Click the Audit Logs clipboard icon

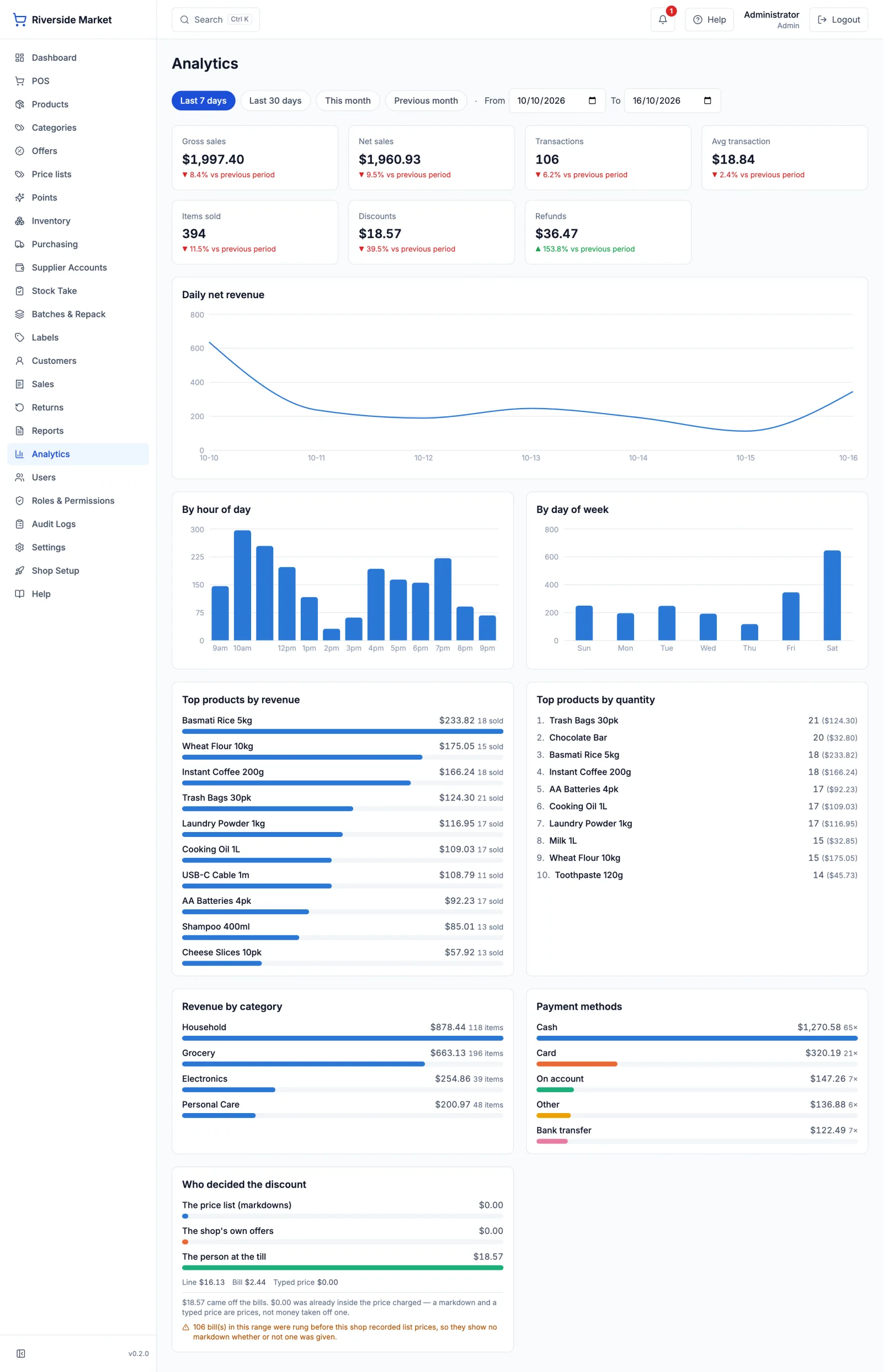tap(19, 523)
